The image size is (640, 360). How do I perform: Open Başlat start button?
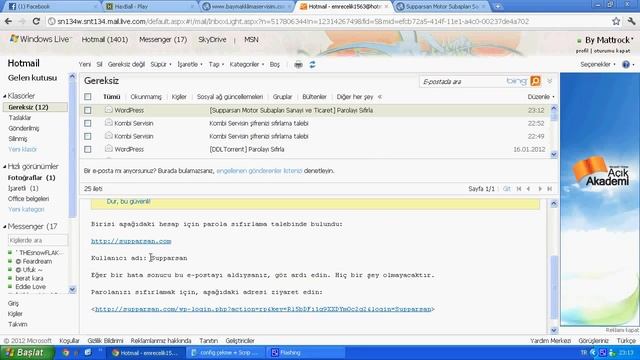[27, 353]
